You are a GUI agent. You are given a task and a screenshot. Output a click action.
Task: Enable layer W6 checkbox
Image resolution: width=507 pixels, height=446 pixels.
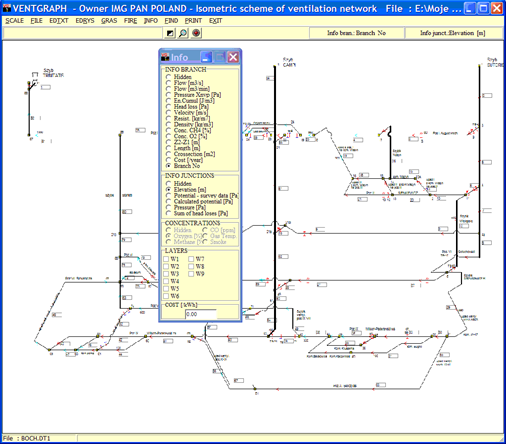point(166,296)
